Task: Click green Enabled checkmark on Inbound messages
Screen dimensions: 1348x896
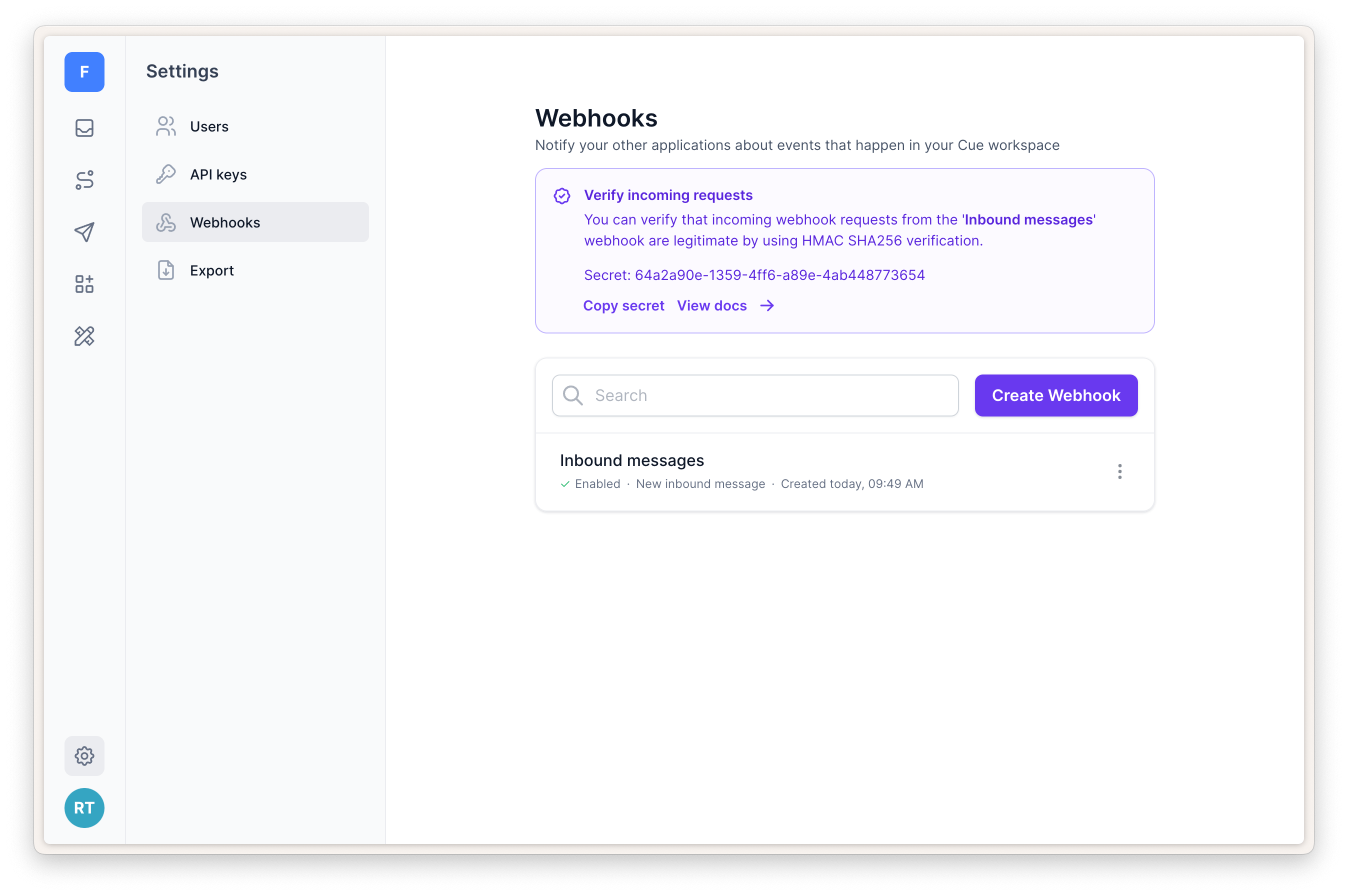Action: (564, 484)
